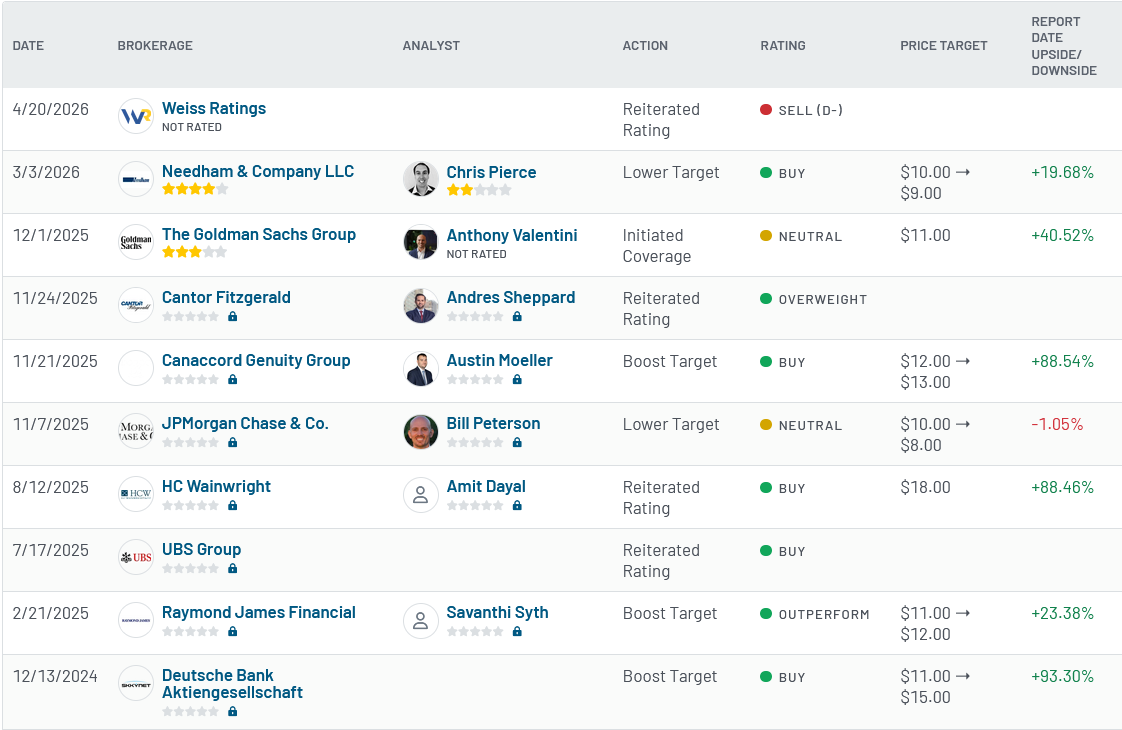Screen dimensions: 1122x730
Task: Click lock icon under Savanthi Syth
Action: (x=517, y=631)
